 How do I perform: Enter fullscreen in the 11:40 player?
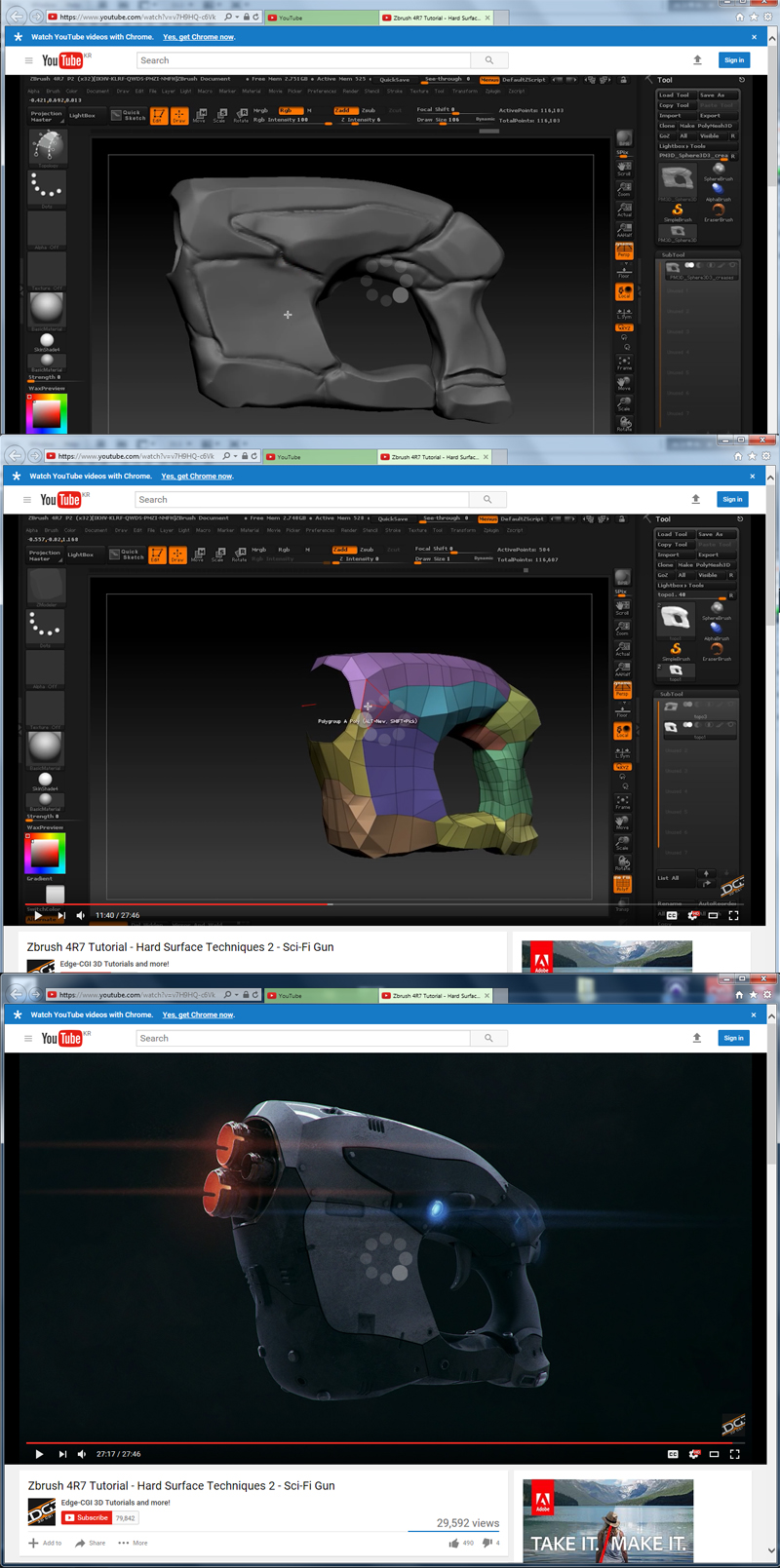coord(733,915)
